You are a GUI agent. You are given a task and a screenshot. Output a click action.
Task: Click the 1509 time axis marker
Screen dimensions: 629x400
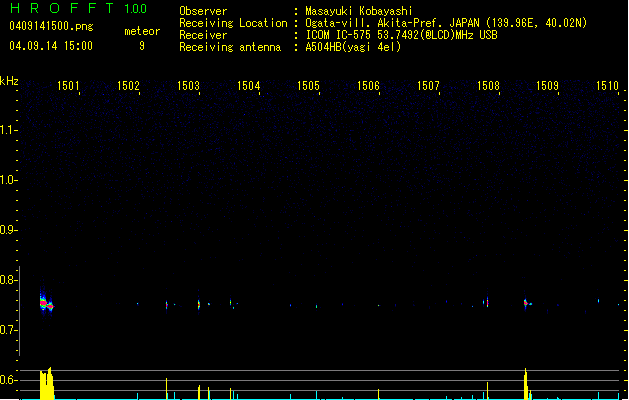548,86
